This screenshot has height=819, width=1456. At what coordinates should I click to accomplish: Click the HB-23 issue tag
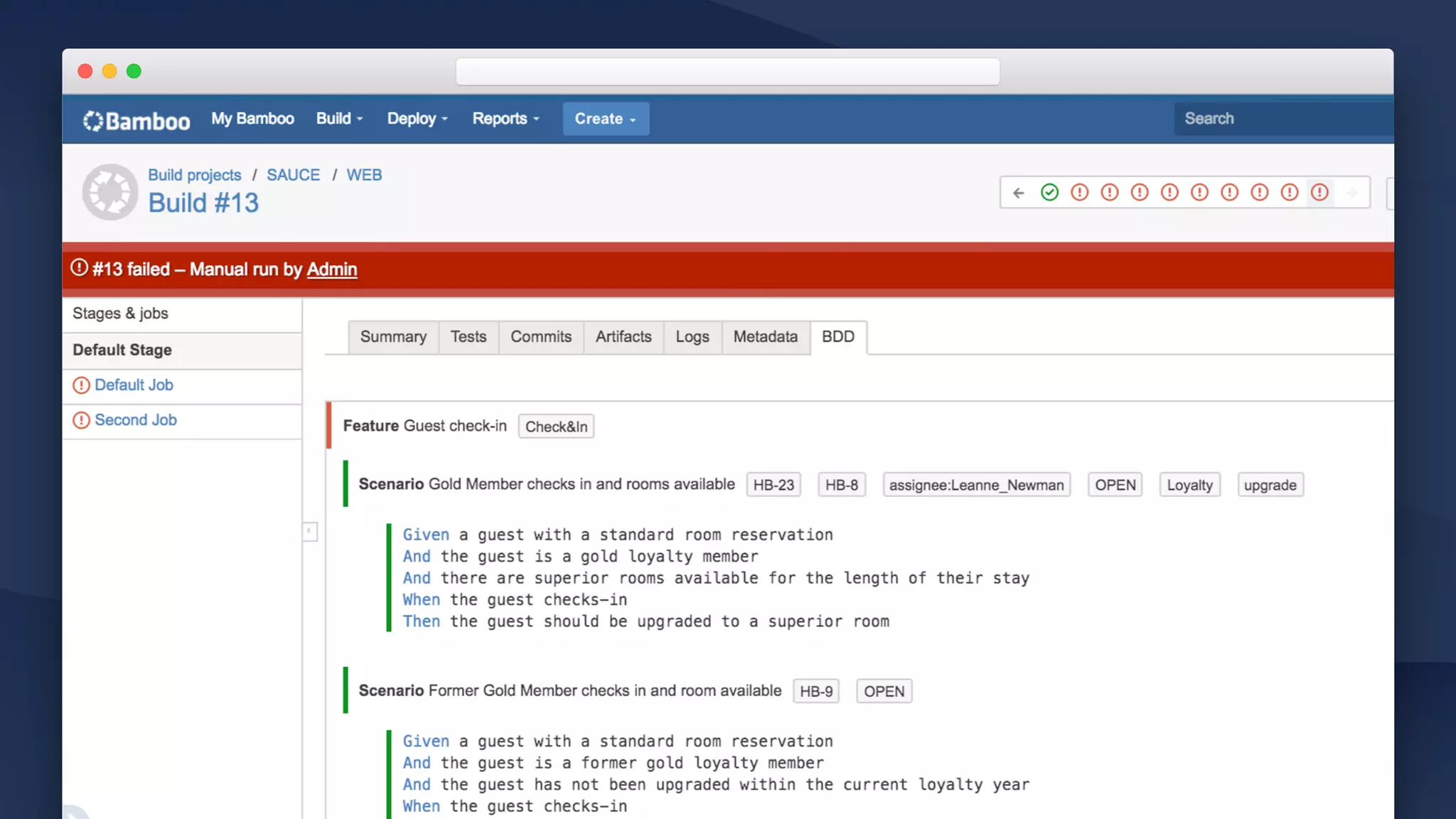[773, 485]
